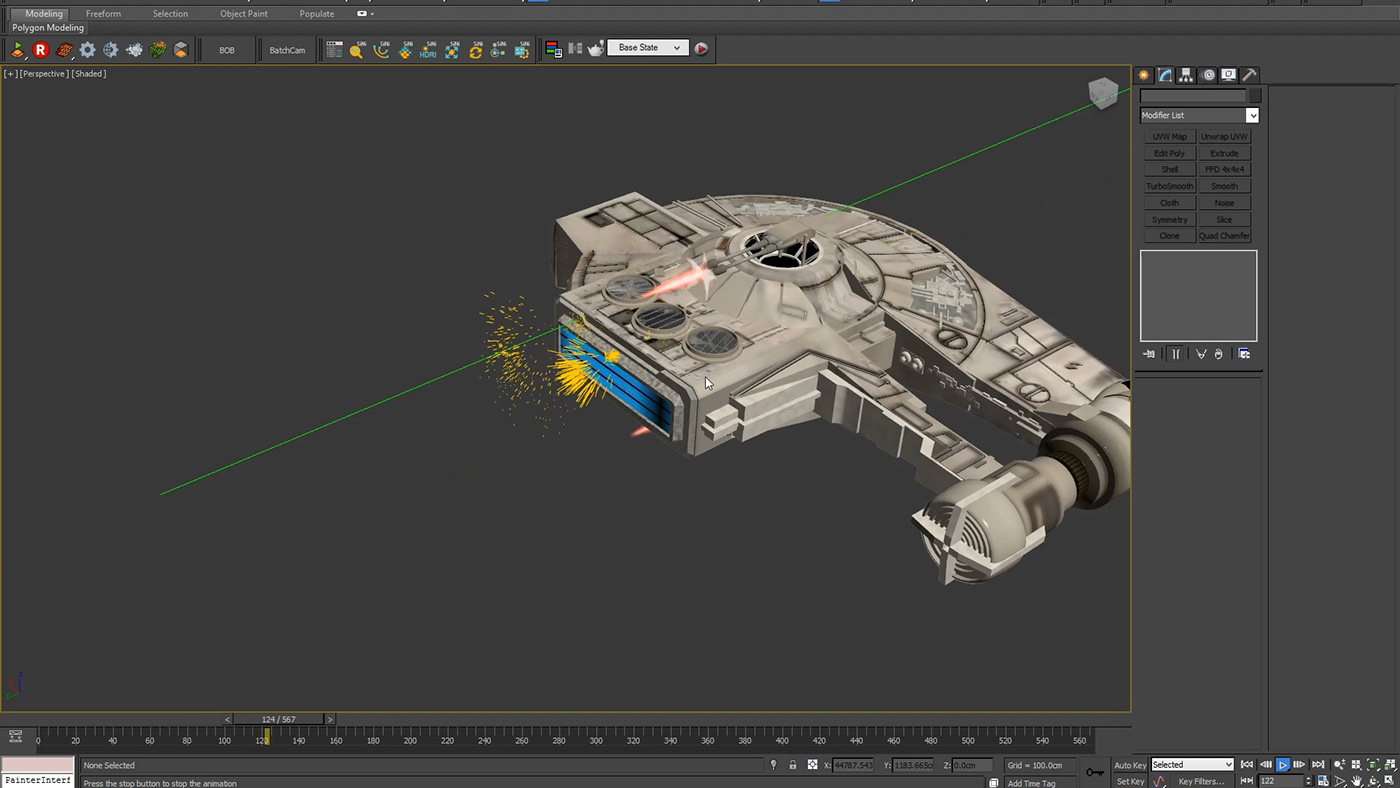Click the object color swatch
Screen dimensions: 1400x788
[x=1255, y=96]
